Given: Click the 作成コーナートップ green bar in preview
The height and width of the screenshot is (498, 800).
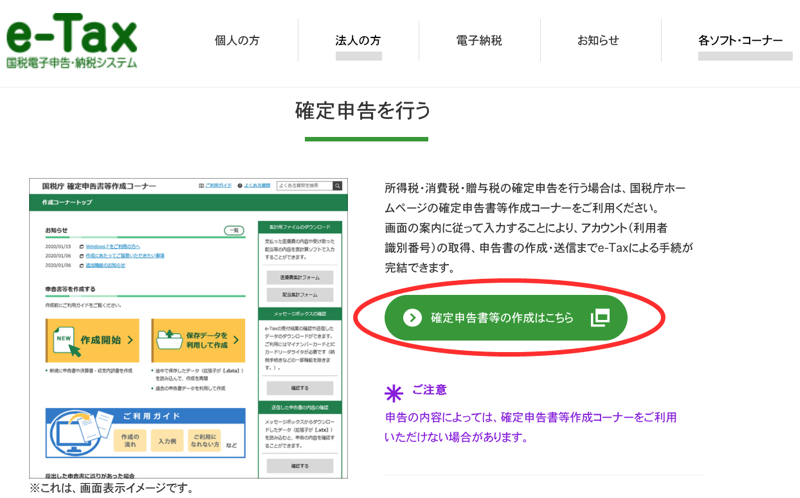Looking at the screenshot, I should [x=188, y=203].
